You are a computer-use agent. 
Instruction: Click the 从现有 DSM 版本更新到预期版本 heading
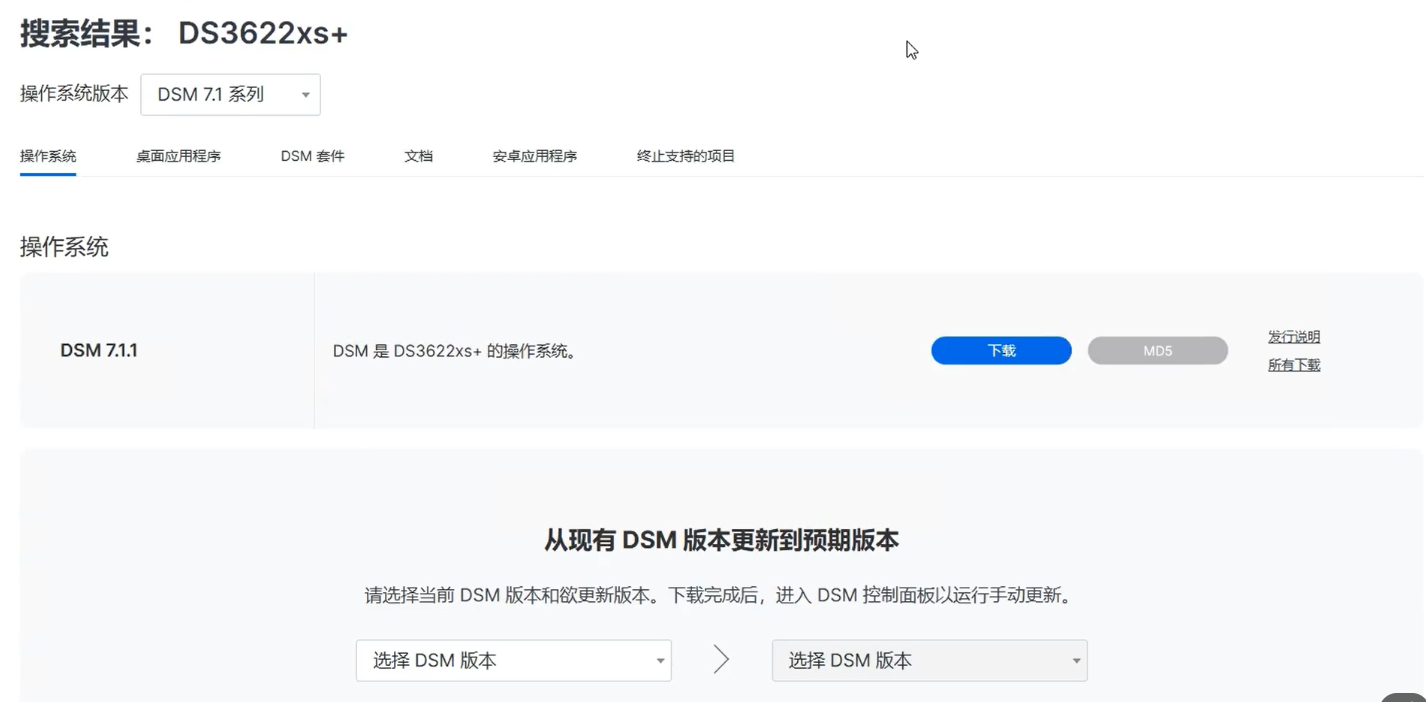(721, 541)
